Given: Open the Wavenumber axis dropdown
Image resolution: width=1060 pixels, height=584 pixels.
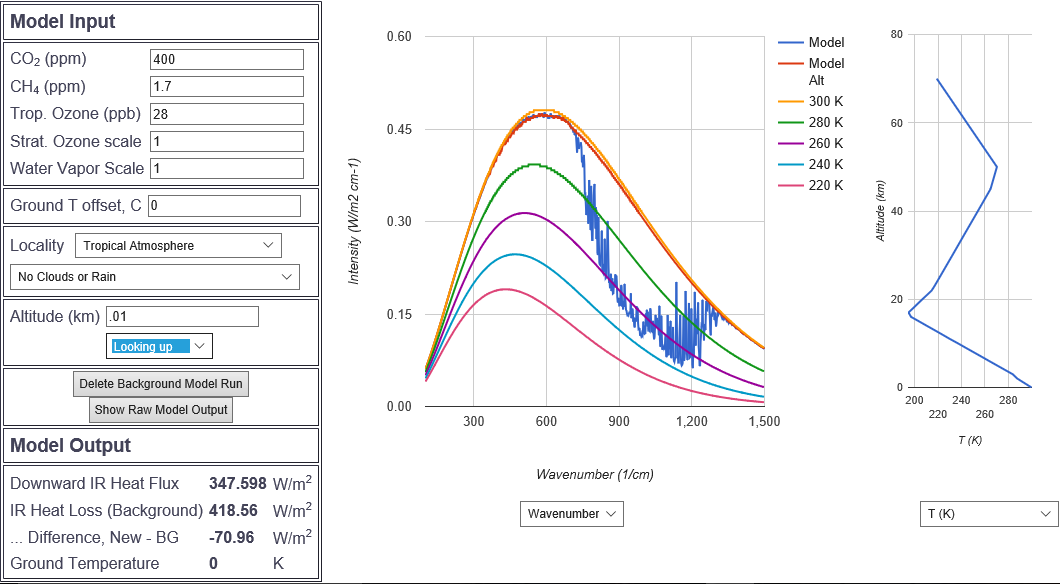Looking at the screenshot, I should pos(572,514).
